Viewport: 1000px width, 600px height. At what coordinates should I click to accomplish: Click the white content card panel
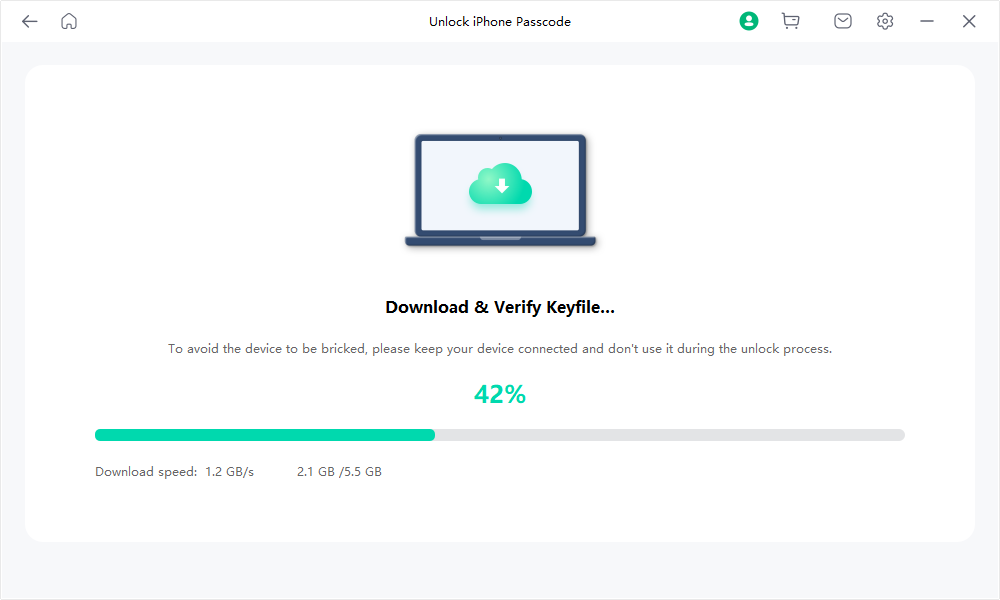pos(500,520)
